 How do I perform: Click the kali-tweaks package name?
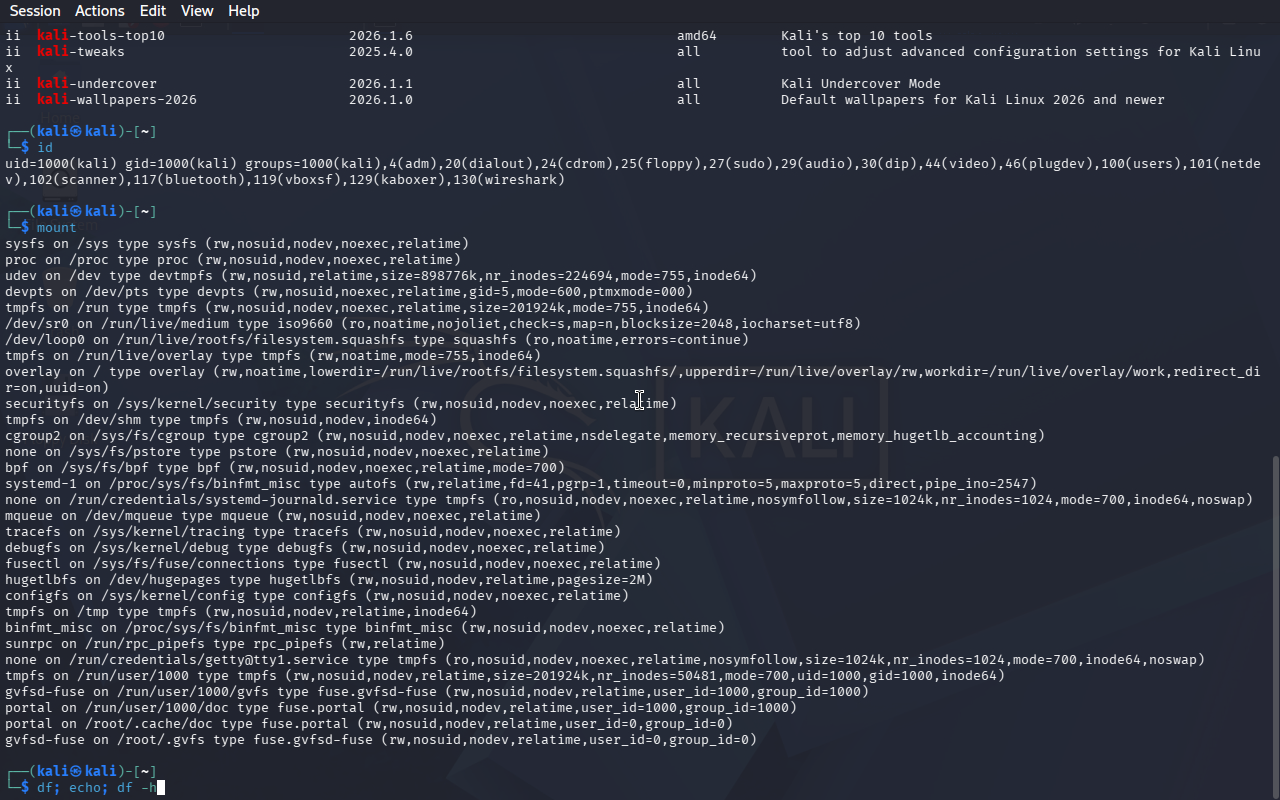coord(85,52)
